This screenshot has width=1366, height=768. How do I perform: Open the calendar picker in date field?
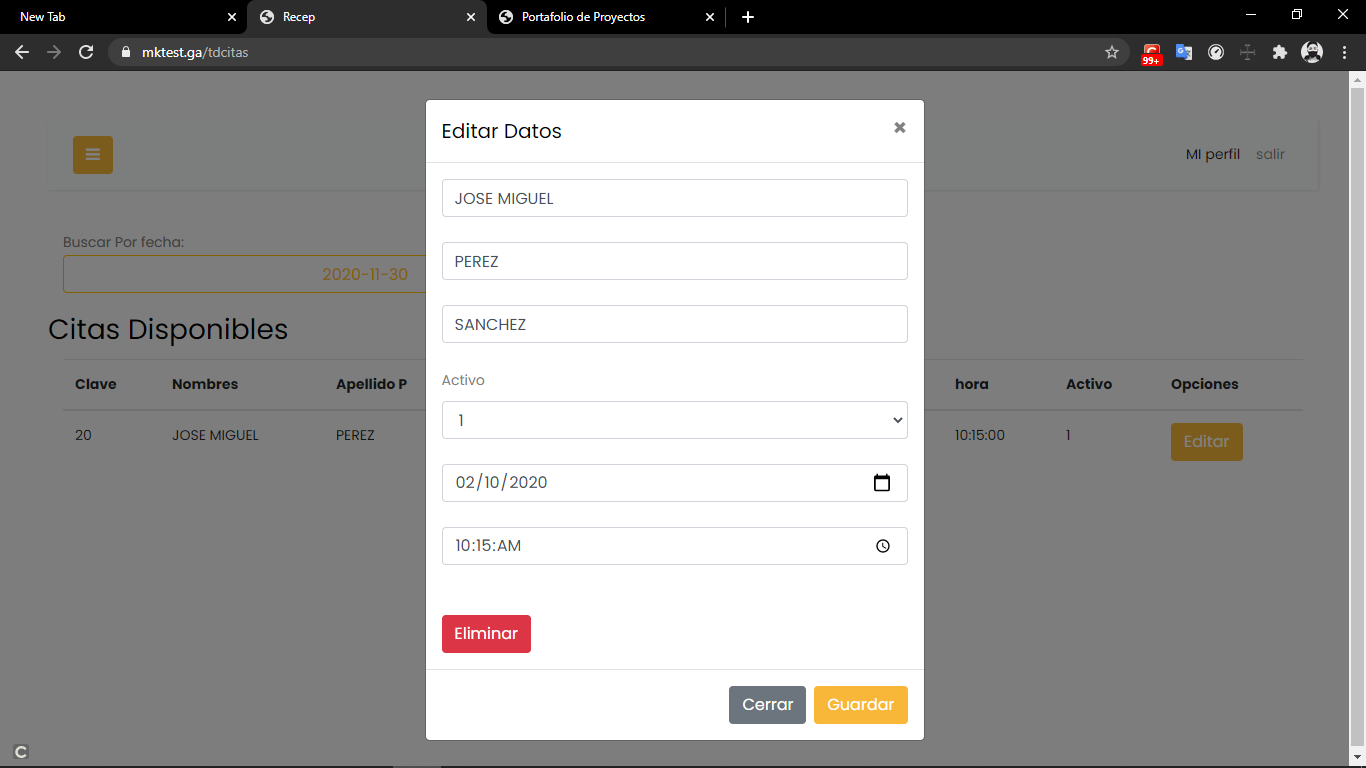click(x=881, y=483)
